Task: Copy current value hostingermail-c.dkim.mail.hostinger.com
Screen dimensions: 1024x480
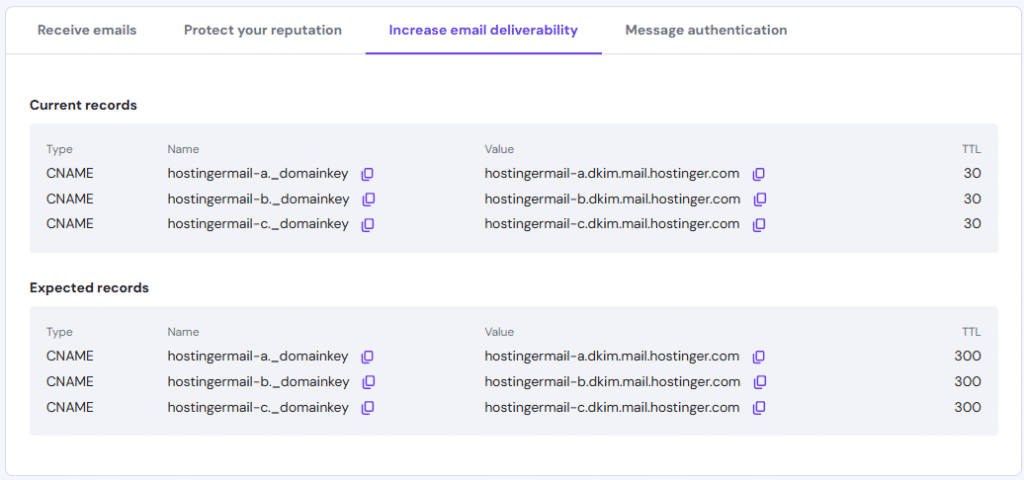Action: [758, 225]
